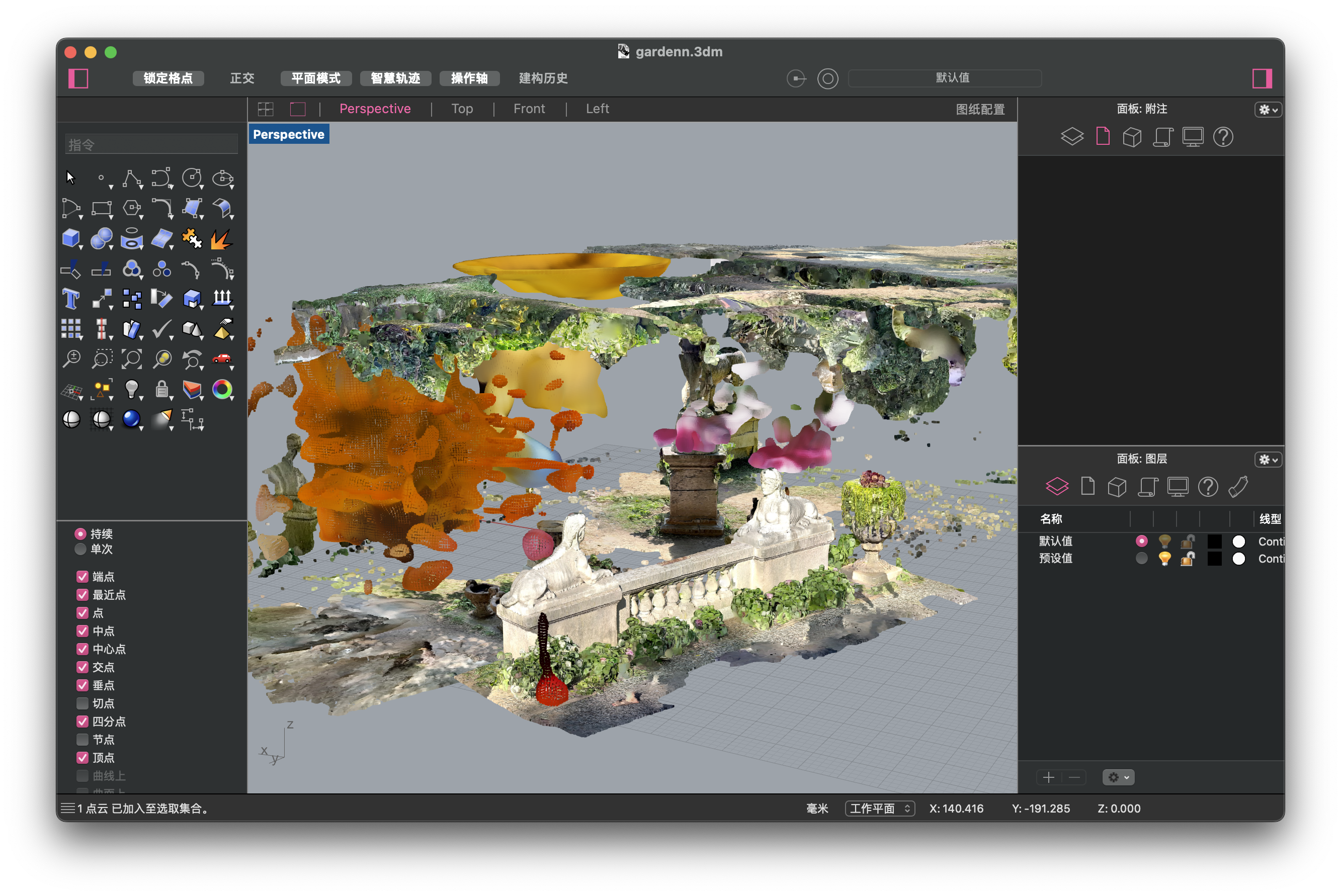Image resolution: width=1341 pixels, height=896 pixels.
Task: Toggle light bulb visibility of 预设值 layer
Action: point(1164,558)
